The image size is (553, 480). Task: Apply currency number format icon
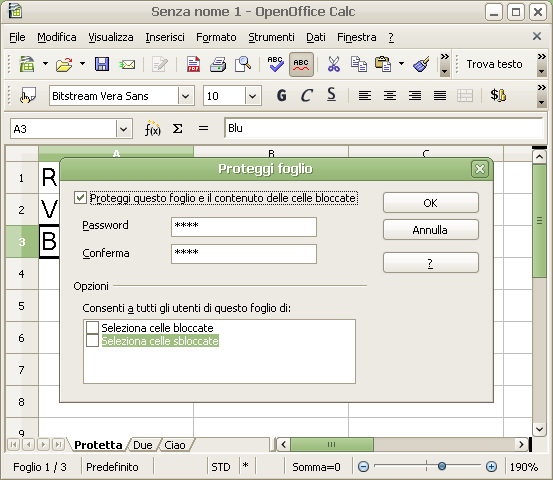[498, 96]
